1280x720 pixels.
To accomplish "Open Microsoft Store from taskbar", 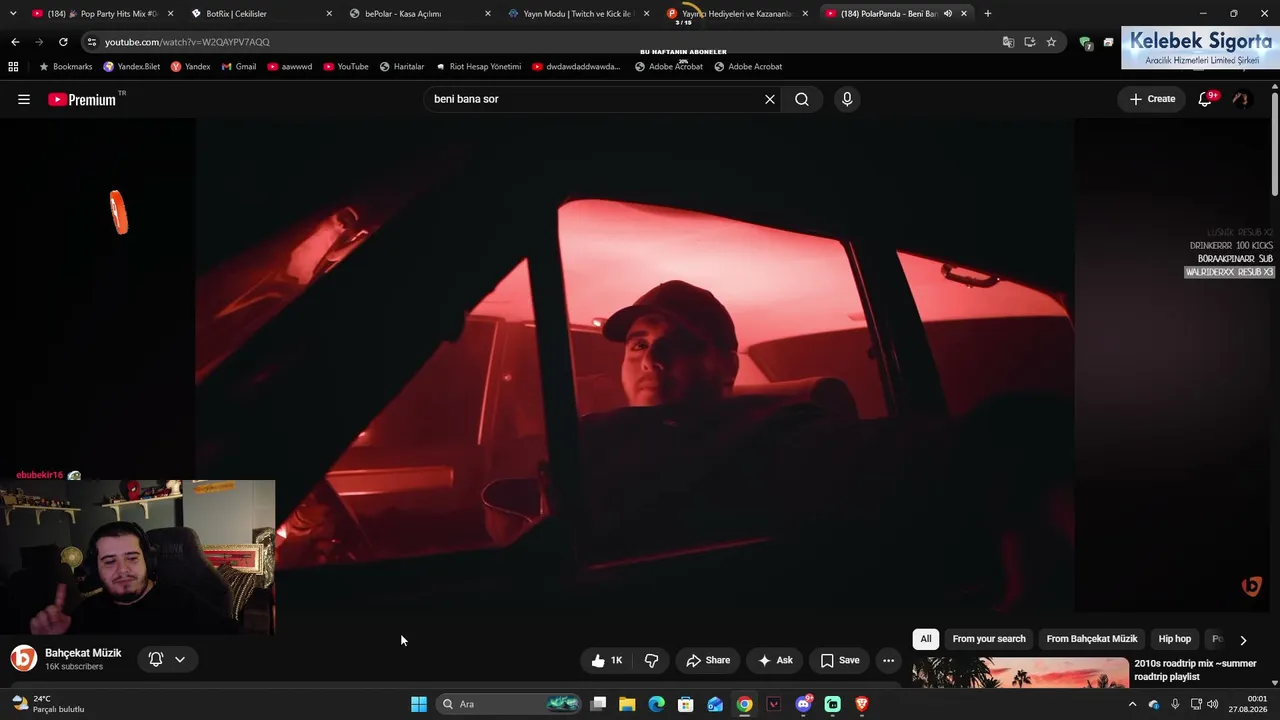I will pos(686,704).
